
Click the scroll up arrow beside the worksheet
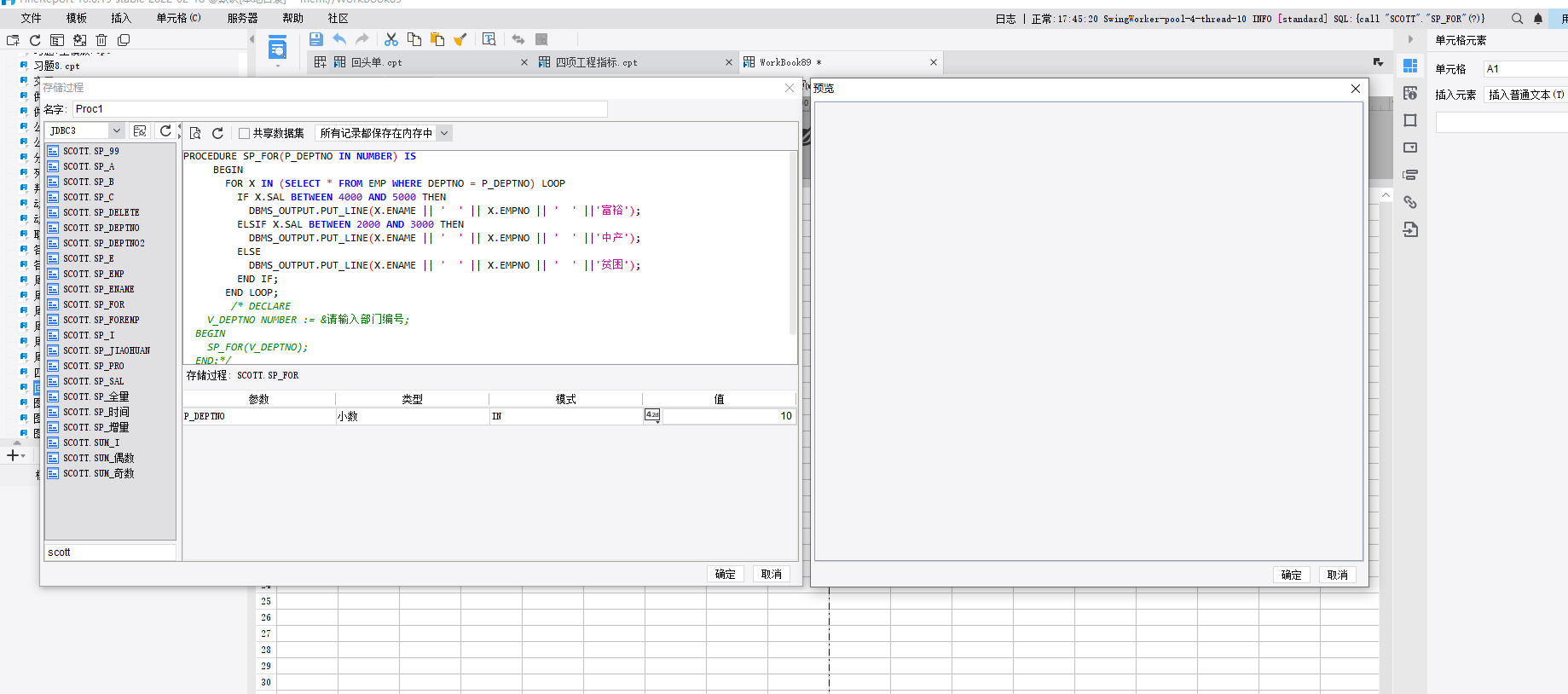coord(1386,196)
